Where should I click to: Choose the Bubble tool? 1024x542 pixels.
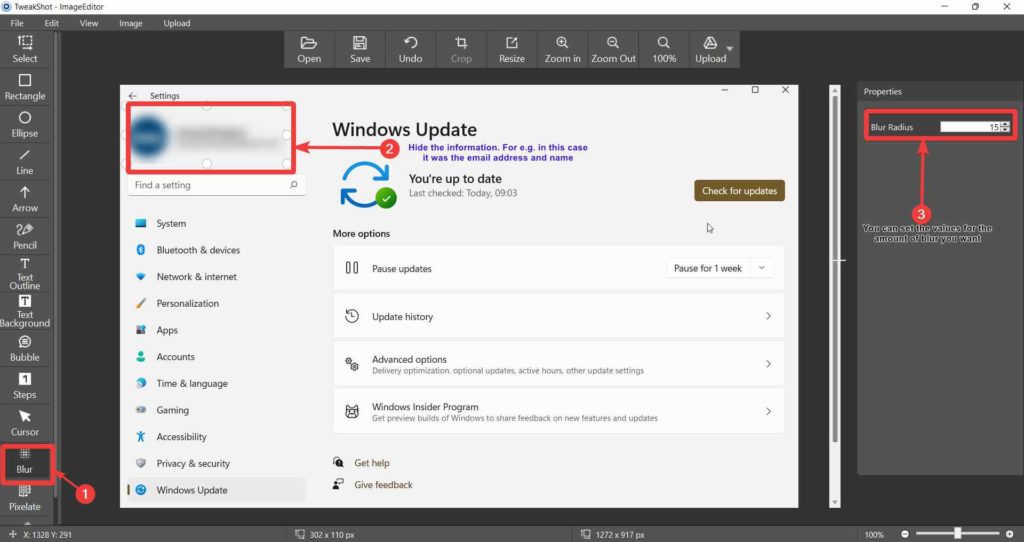click(x=25, y=348)
